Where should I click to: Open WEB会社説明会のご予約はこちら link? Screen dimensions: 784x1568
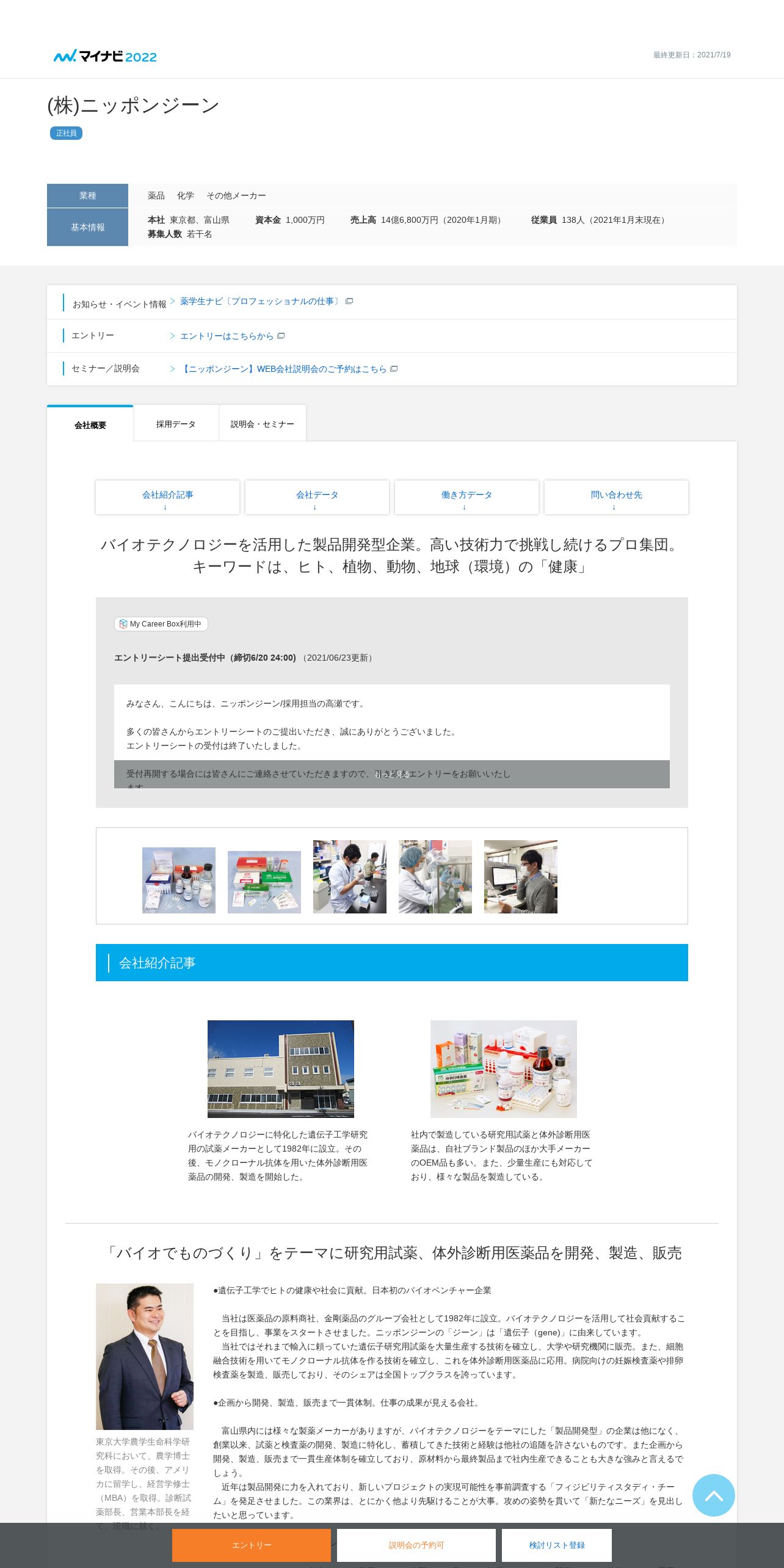(284, 369)
